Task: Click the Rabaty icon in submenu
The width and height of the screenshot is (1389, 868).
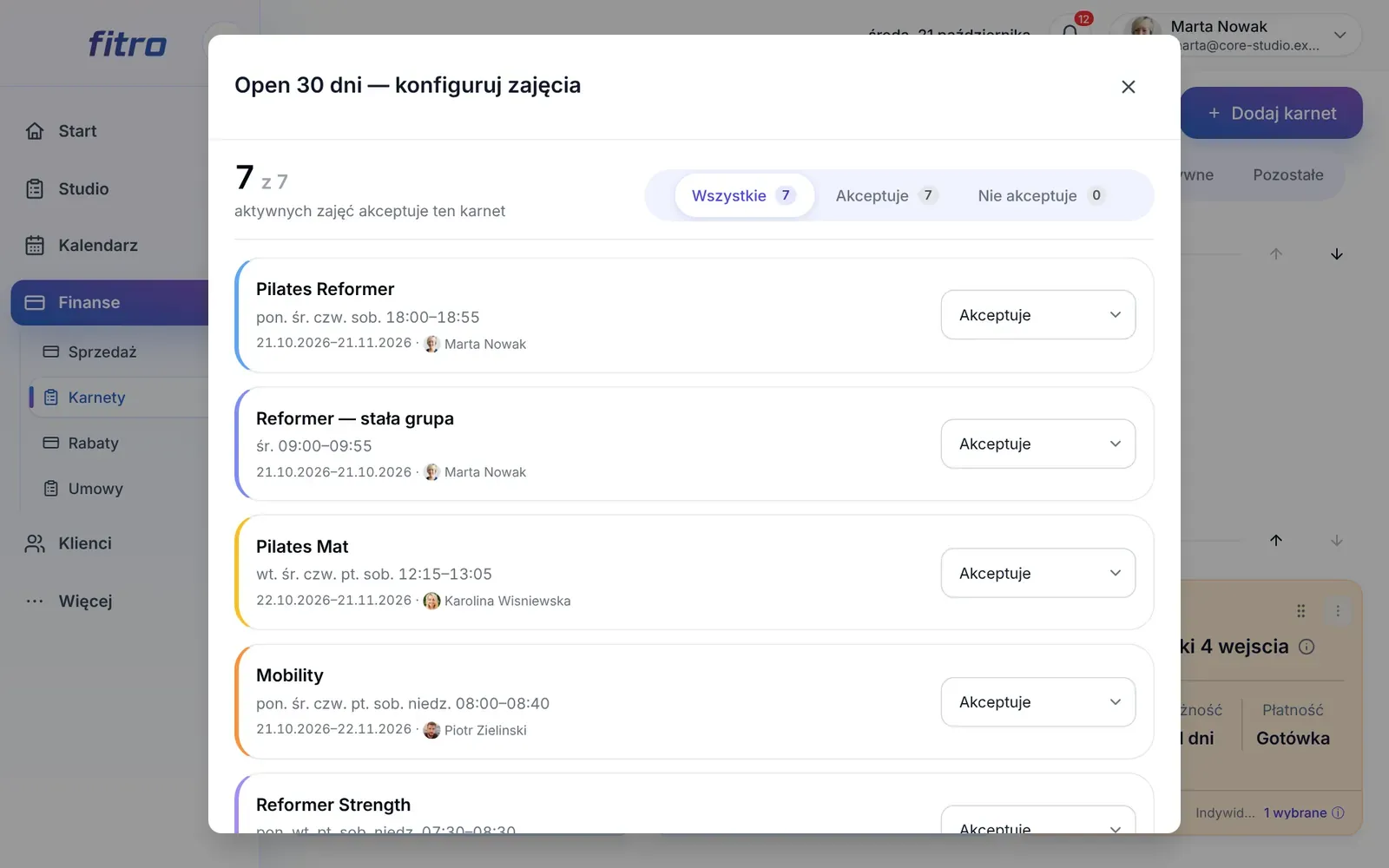Action: click(x=51, y=443)
